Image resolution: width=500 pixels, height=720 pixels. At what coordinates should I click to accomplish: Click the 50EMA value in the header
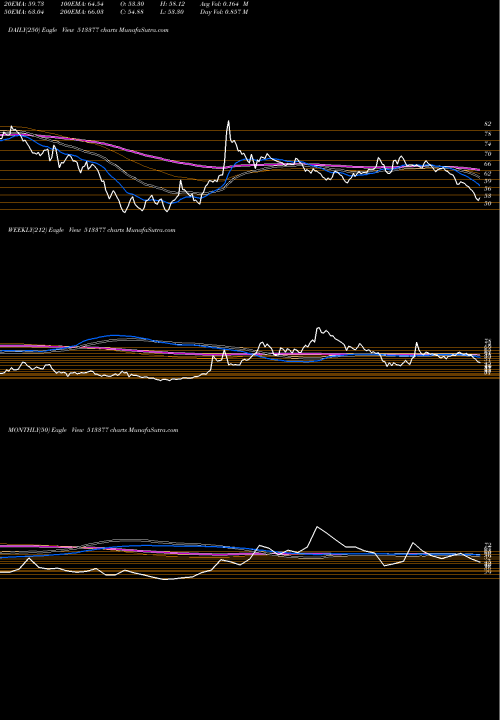pos(22,12)
